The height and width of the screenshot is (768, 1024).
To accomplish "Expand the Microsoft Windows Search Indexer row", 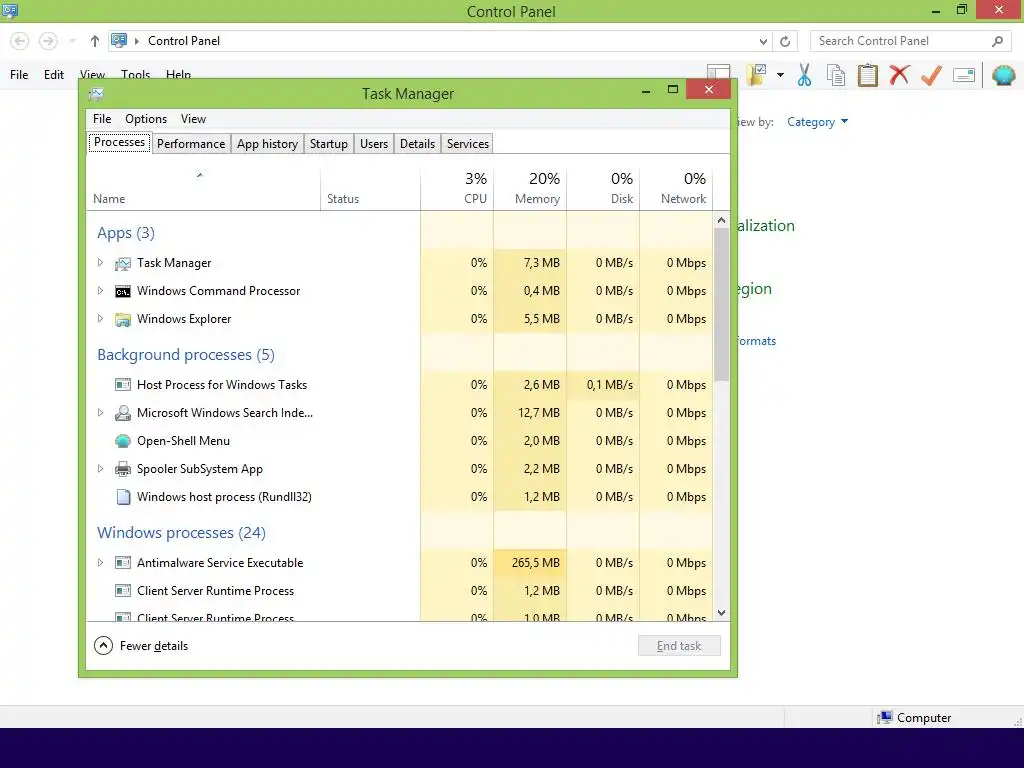I will 101,413.
